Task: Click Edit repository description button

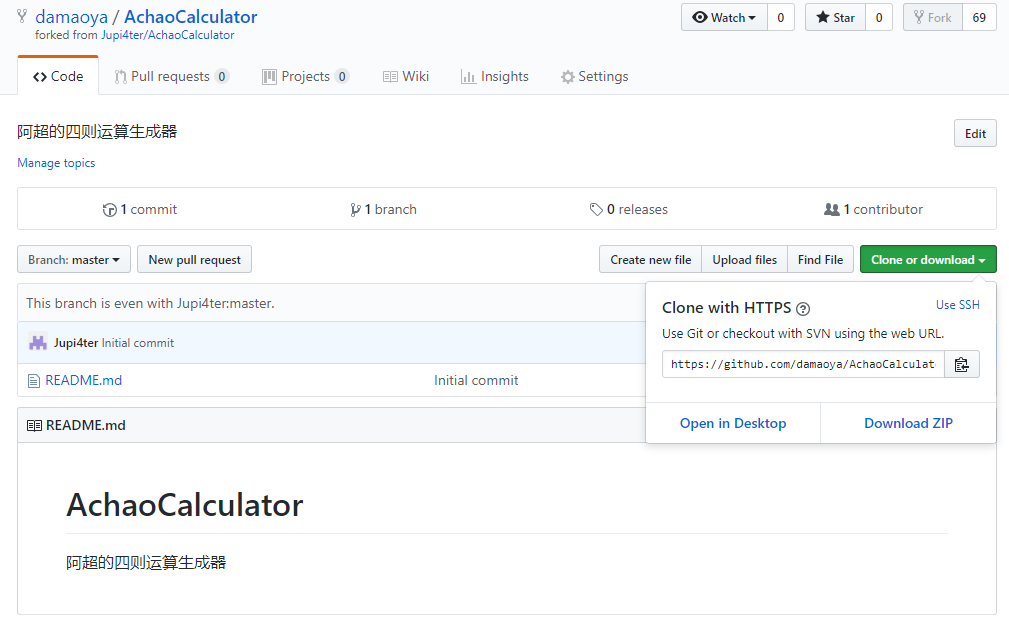Action: tap(975, 133)
